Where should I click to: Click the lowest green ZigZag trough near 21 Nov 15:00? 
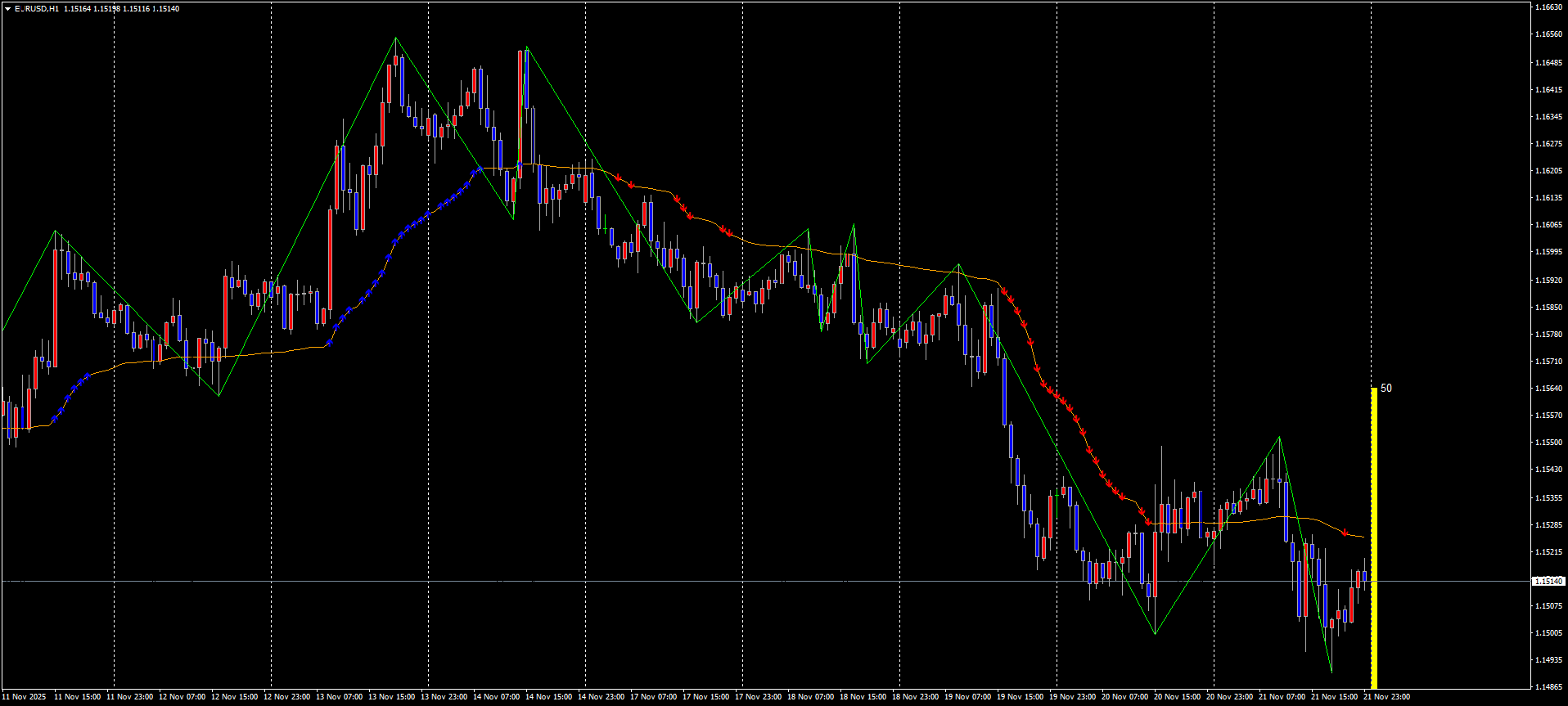click(x=1331, y=672)
